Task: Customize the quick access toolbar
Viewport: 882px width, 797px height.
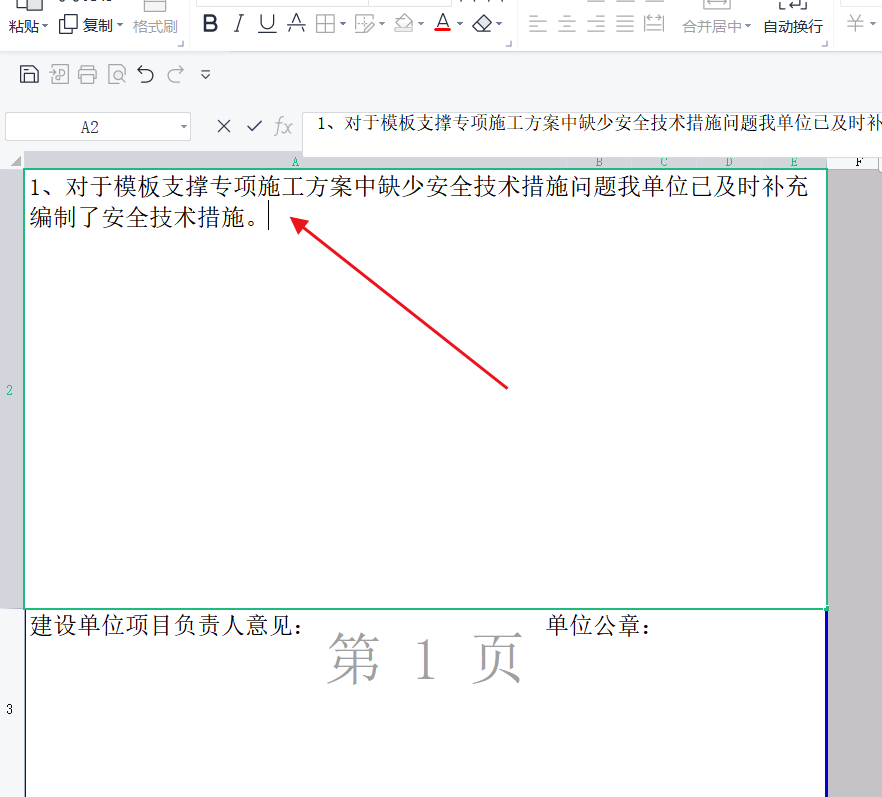Action: [205, 74]
